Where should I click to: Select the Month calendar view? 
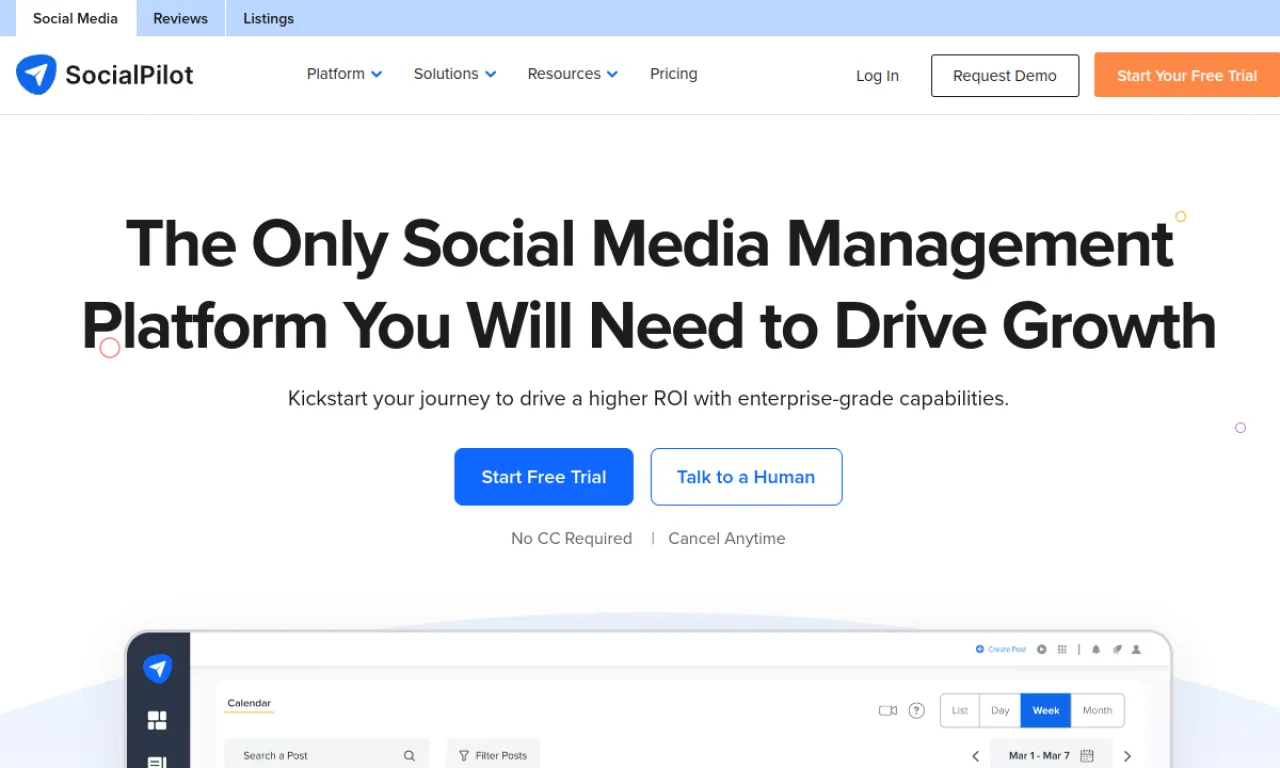[x=1097, y=711]
